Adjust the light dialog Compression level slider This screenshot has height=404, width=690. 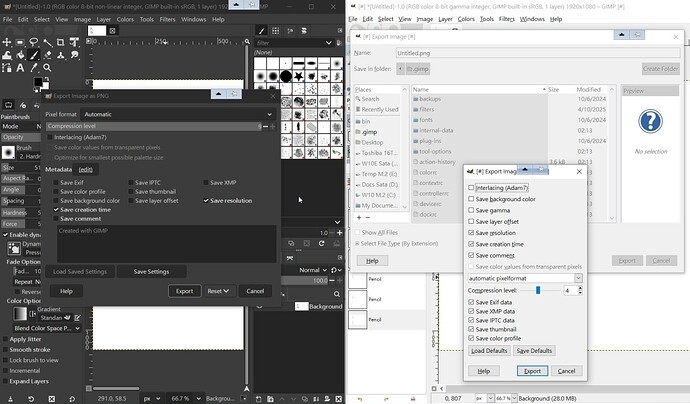(537, 290)
